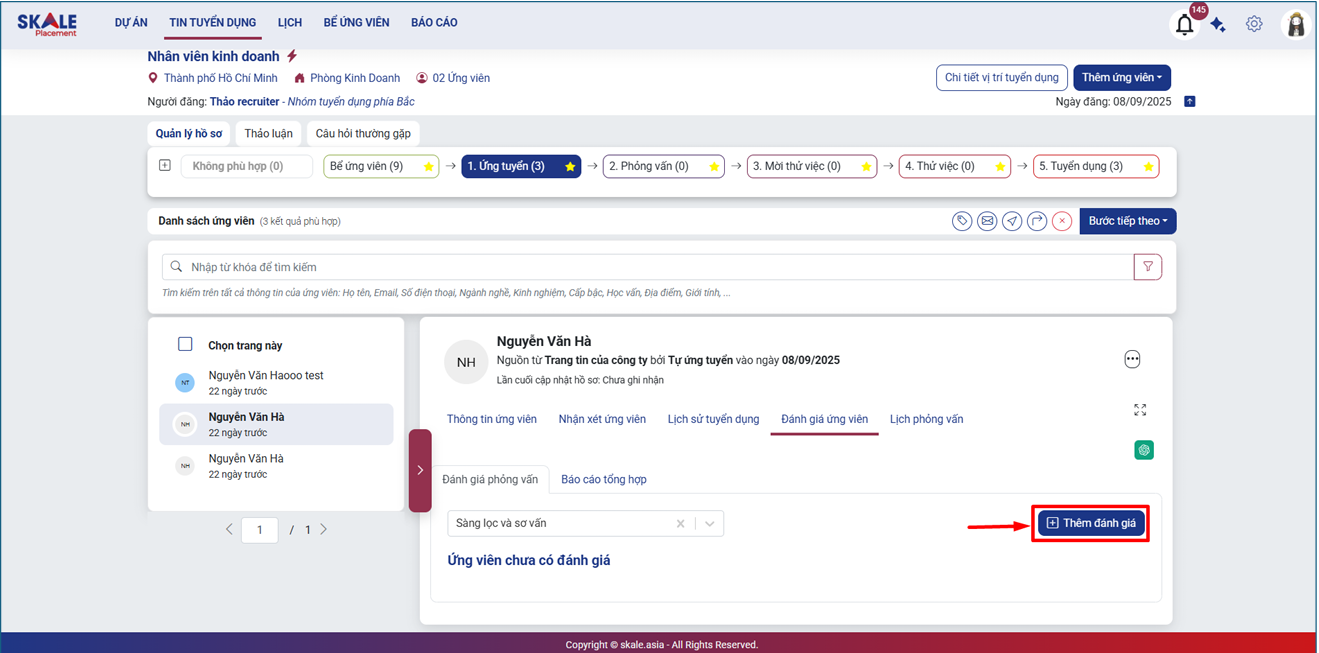Click the keyword search input field
This screenshot has width=1319, height=653.
[x=650, y=267]
